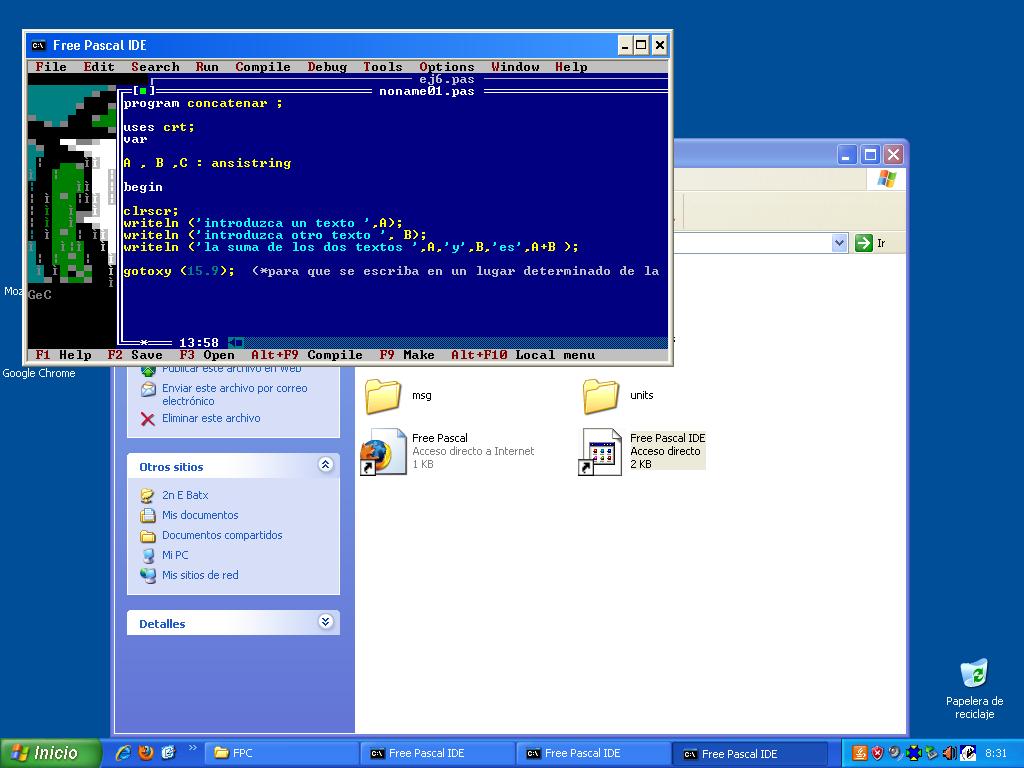Click the Inicio start button
The width and height of the screenshot is (1024, 768).
[51, 753]
